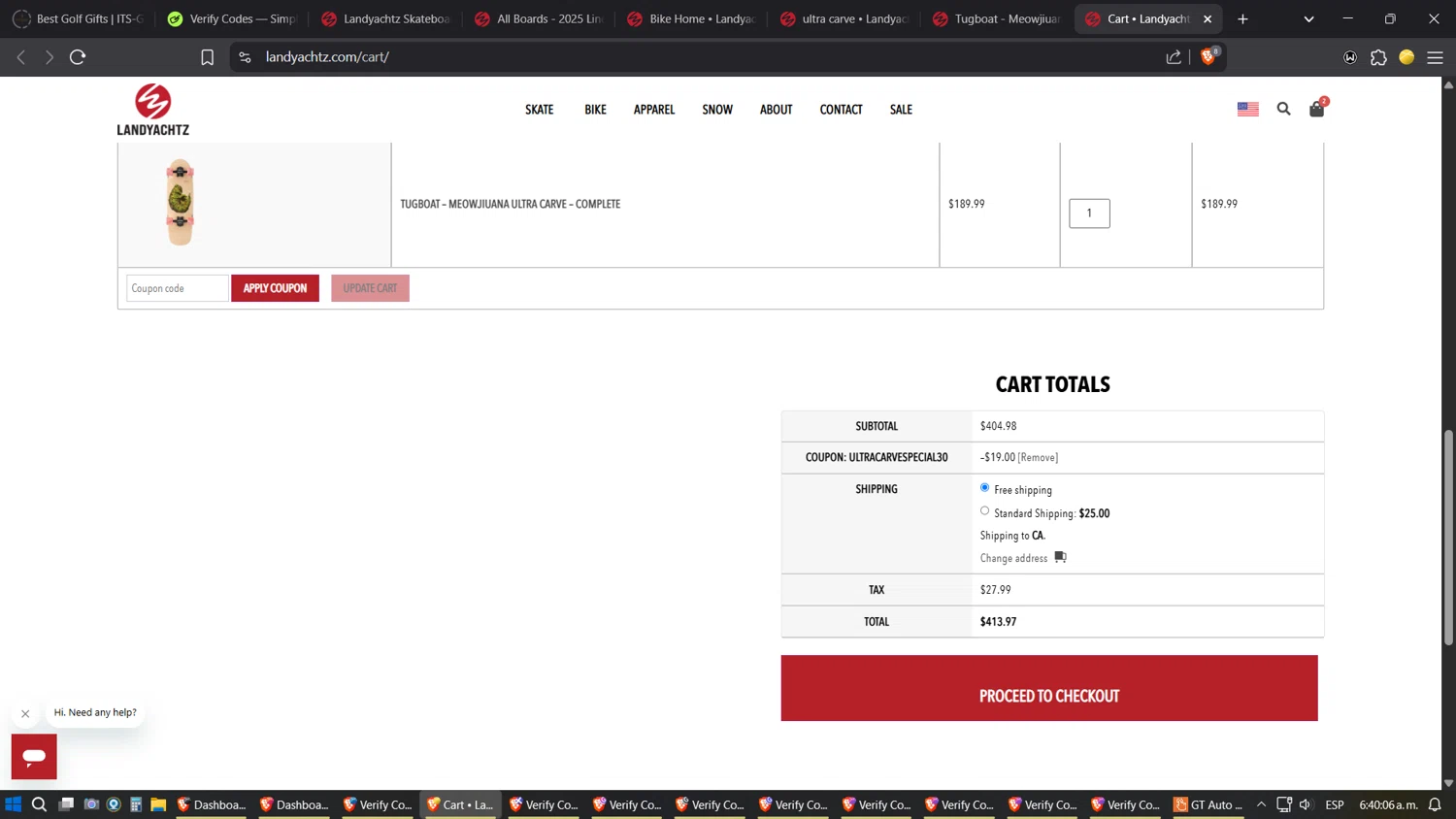Screen dimensions: 1456x819
Task: Open Windows taskbar search
Action: coord(39,804)
